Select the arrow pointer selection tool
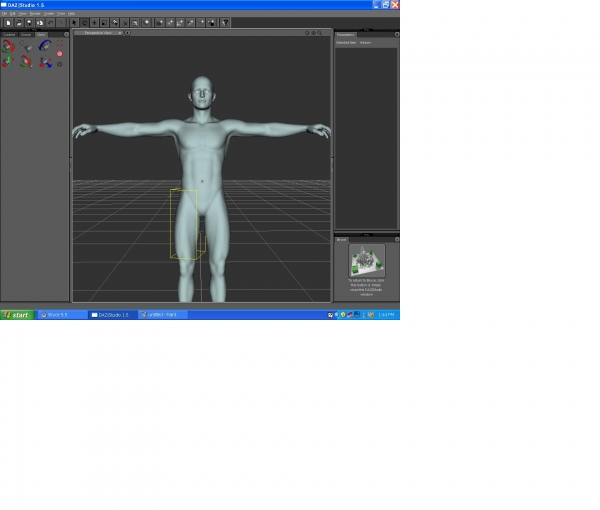This screenshot has height=510, width=600. click(74, 23)
